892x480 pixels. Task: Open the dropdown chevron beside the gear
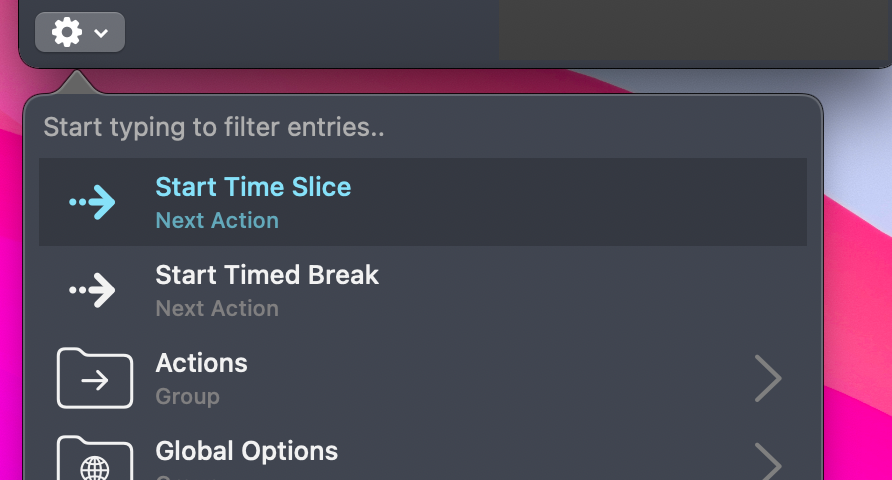point(101,34)
